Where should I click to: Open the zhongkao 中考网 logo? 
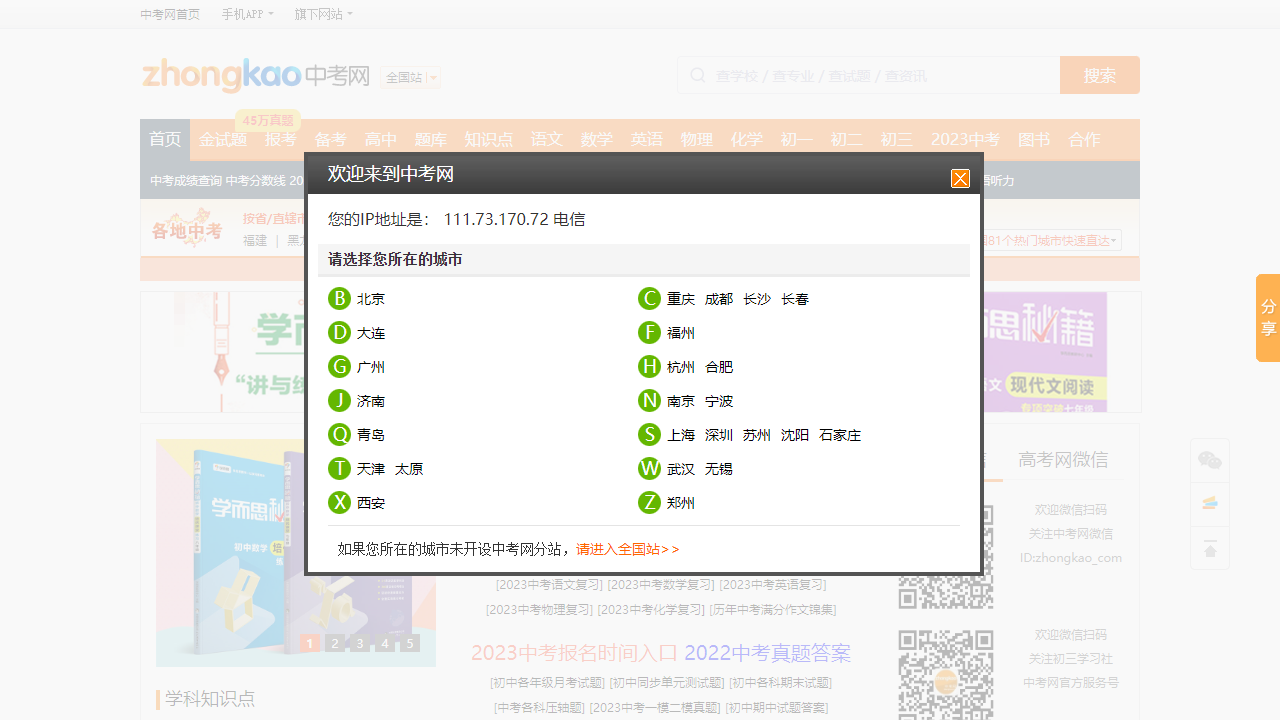point(256,75)
